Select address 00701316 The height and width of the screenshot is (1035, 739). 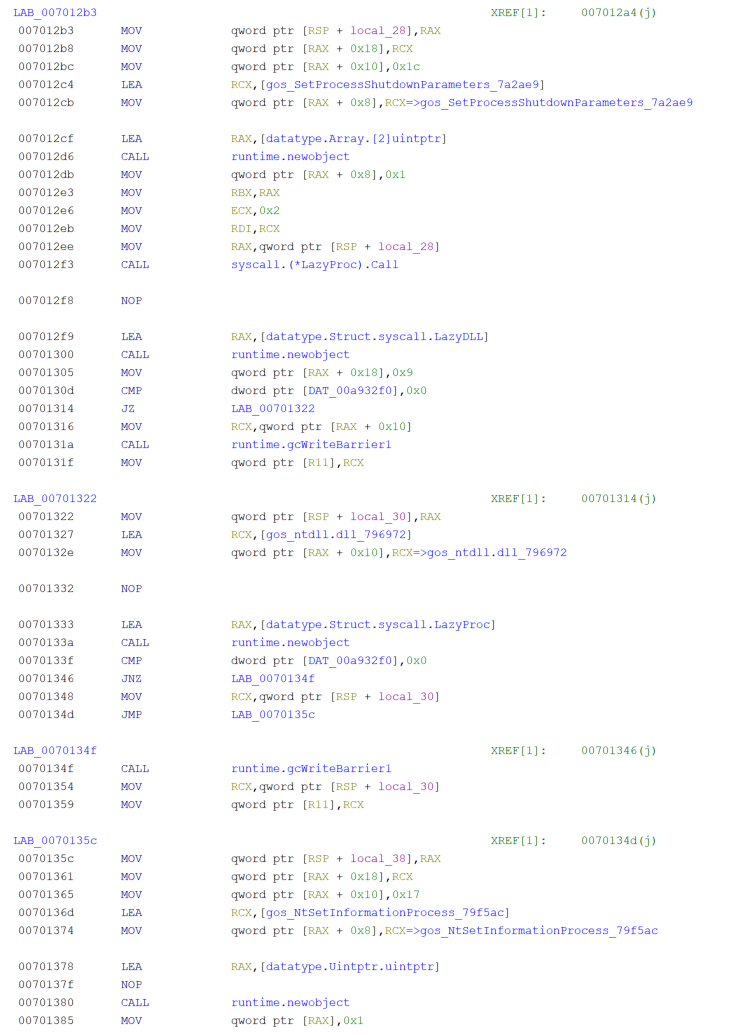pyautogui.click(x=46, y=426)
